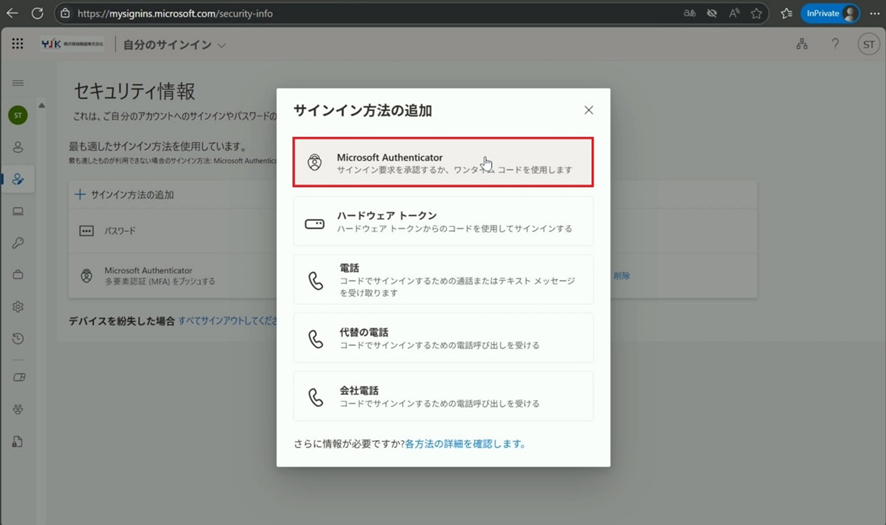The width and height of the screenshot is (886, 525).
Task: Open browser settings and more menu
Action: click(x=874, y=13)
